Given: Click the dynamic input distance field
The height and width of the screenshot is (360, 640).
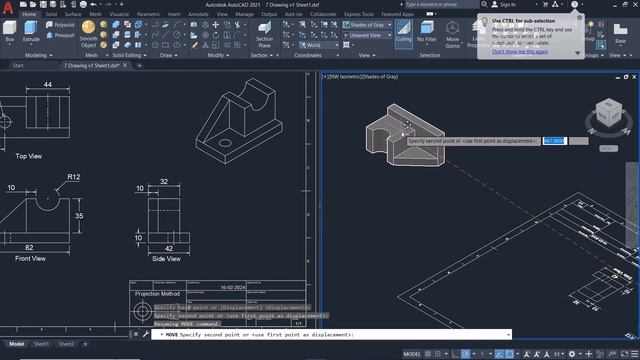Looking at the screenshot, I should (555, 141).
